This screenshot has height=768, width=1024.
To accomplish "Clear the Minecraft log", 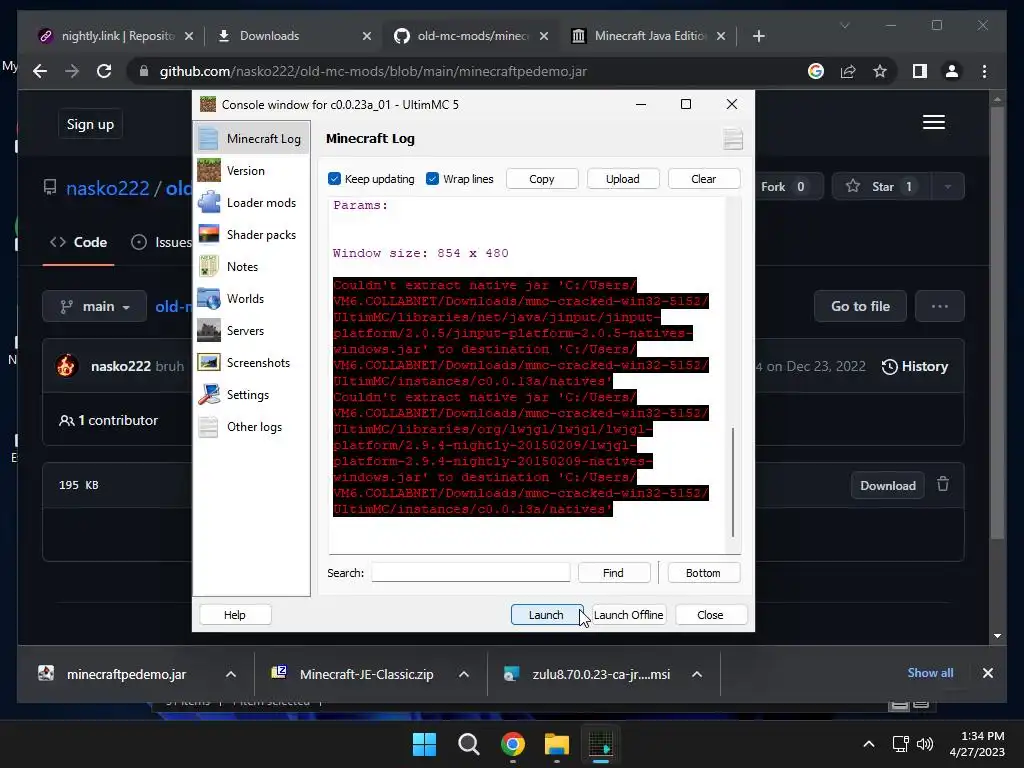I will [703, 179].
